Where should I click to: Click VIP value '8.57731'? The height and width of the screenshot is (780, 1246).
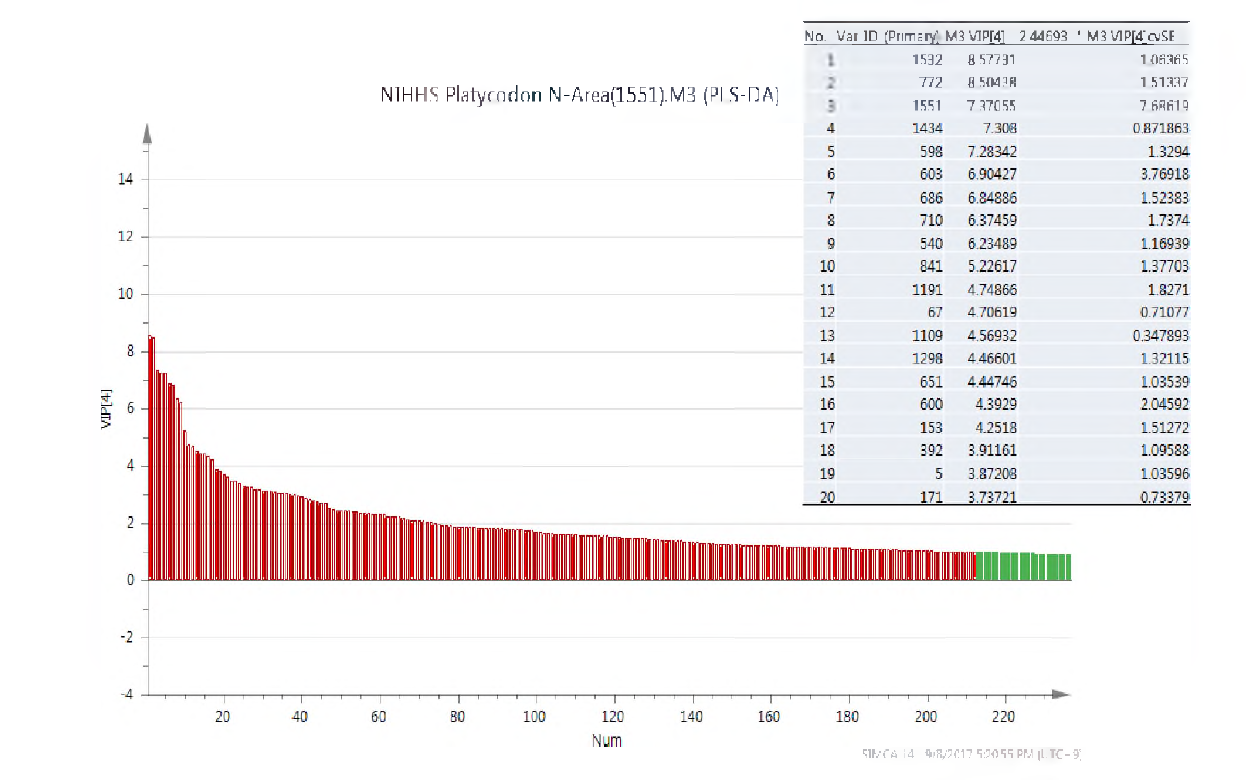click(x=991, y=60)
